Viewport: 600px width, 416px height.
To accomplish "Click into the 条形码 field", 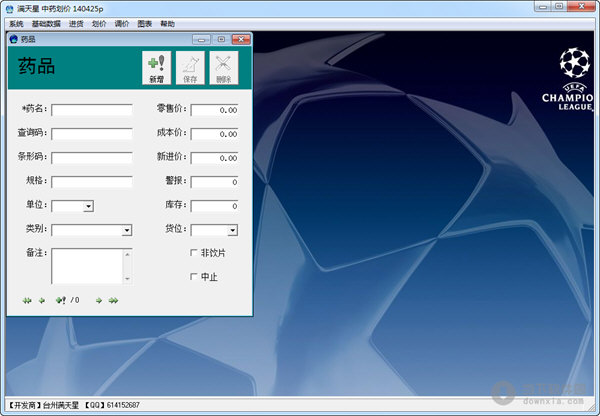I will 92,158.
